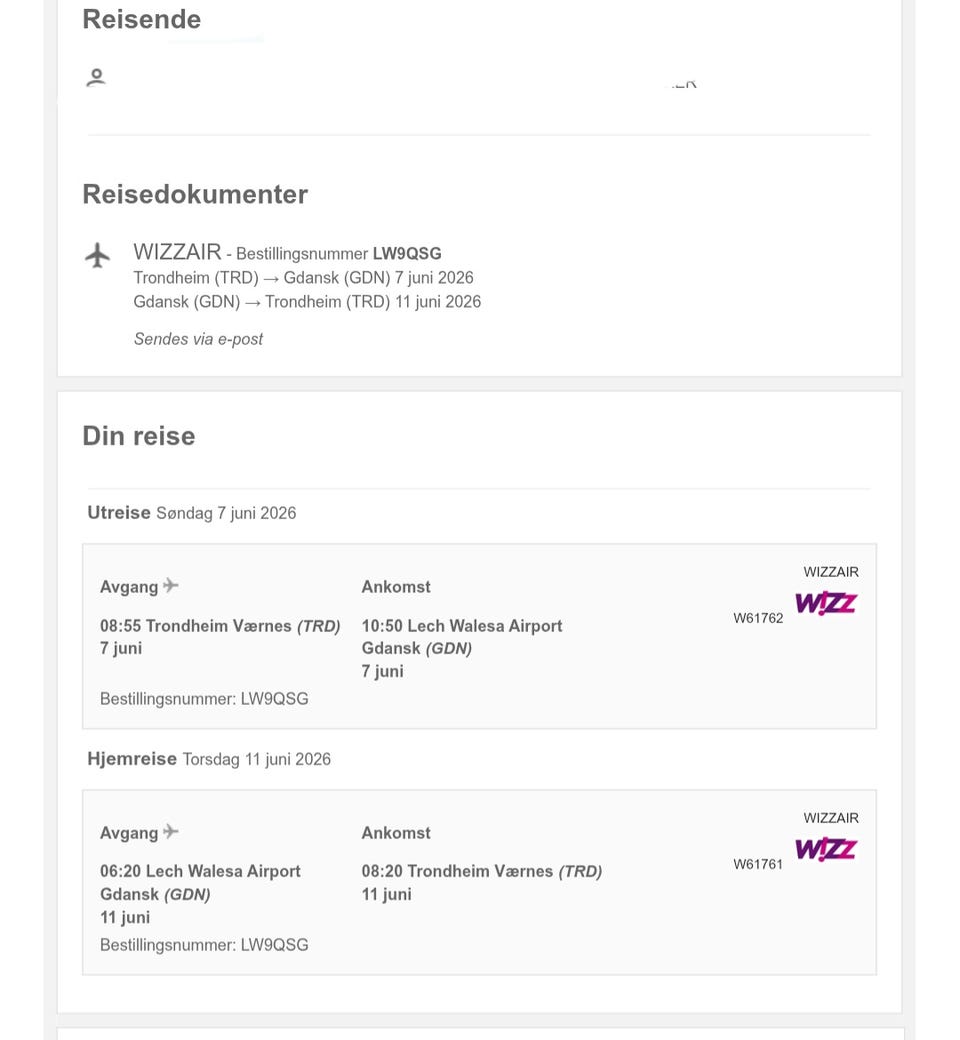Click the Sendes via e-post text
The image size is (960, 1040).
pyautogui.click(x=198, y=339)
